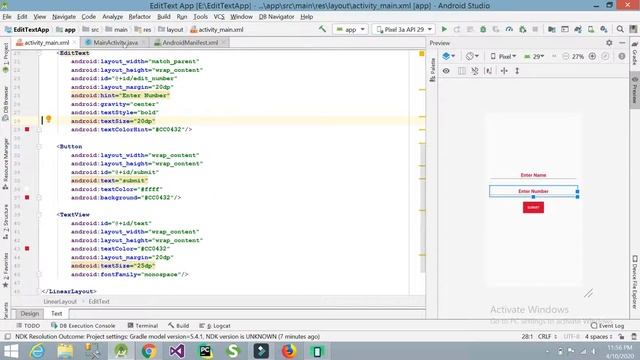Open the Build menu
The height and width of the screenshot is (360, 640).
164,17
